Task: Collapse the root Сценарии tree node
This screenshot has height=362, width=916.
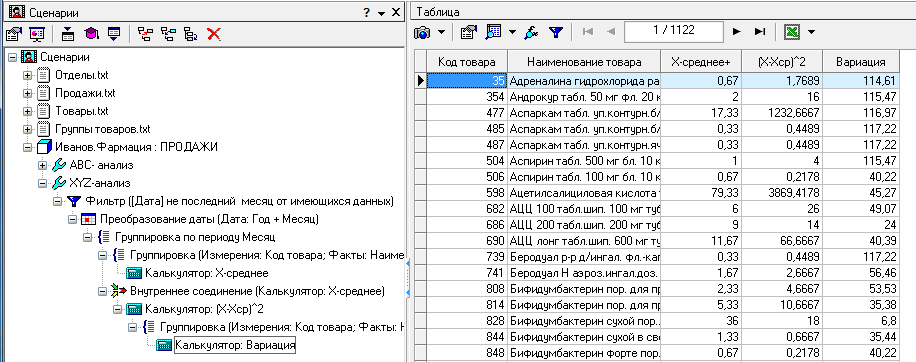Action: point(12,57)
